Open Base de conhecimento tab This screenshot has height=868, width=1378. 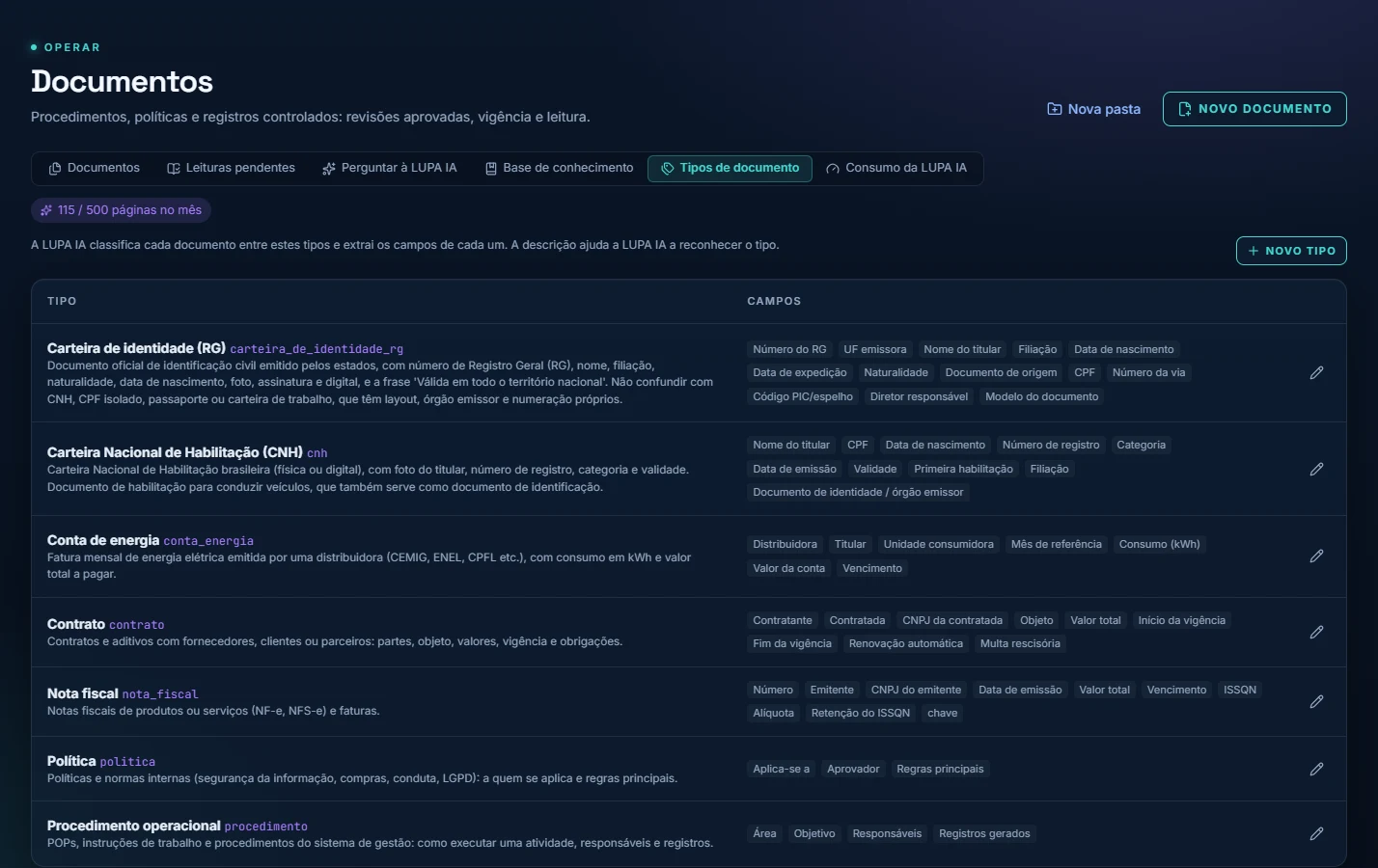pos(559,168)
